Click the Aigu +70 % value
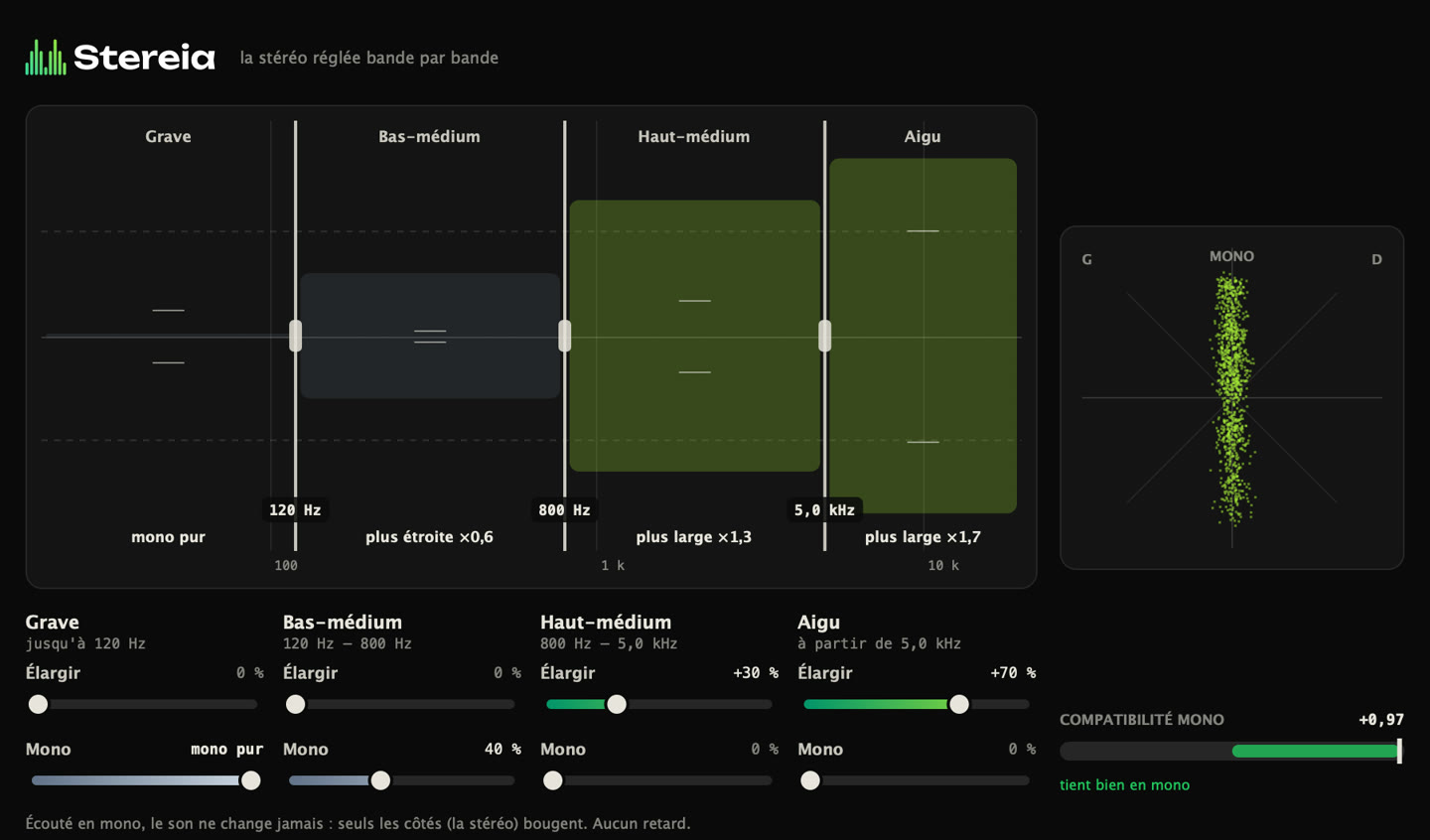Screen dimensions: 1430x840 1013,673
